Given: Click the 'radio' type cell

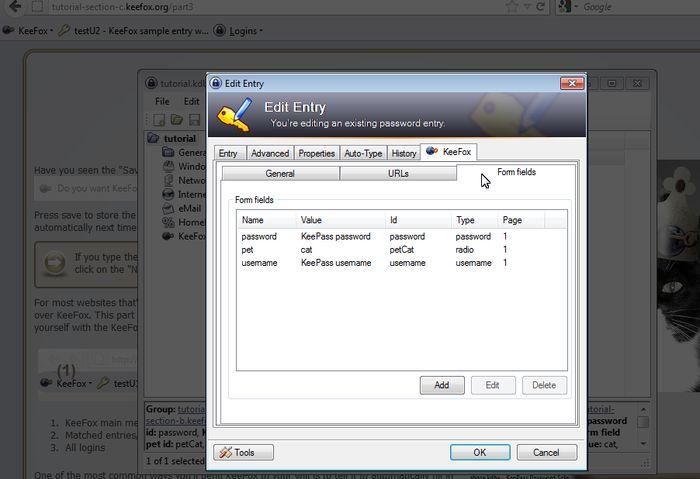Looking at the screenshot, I should [x=464, y=250].
